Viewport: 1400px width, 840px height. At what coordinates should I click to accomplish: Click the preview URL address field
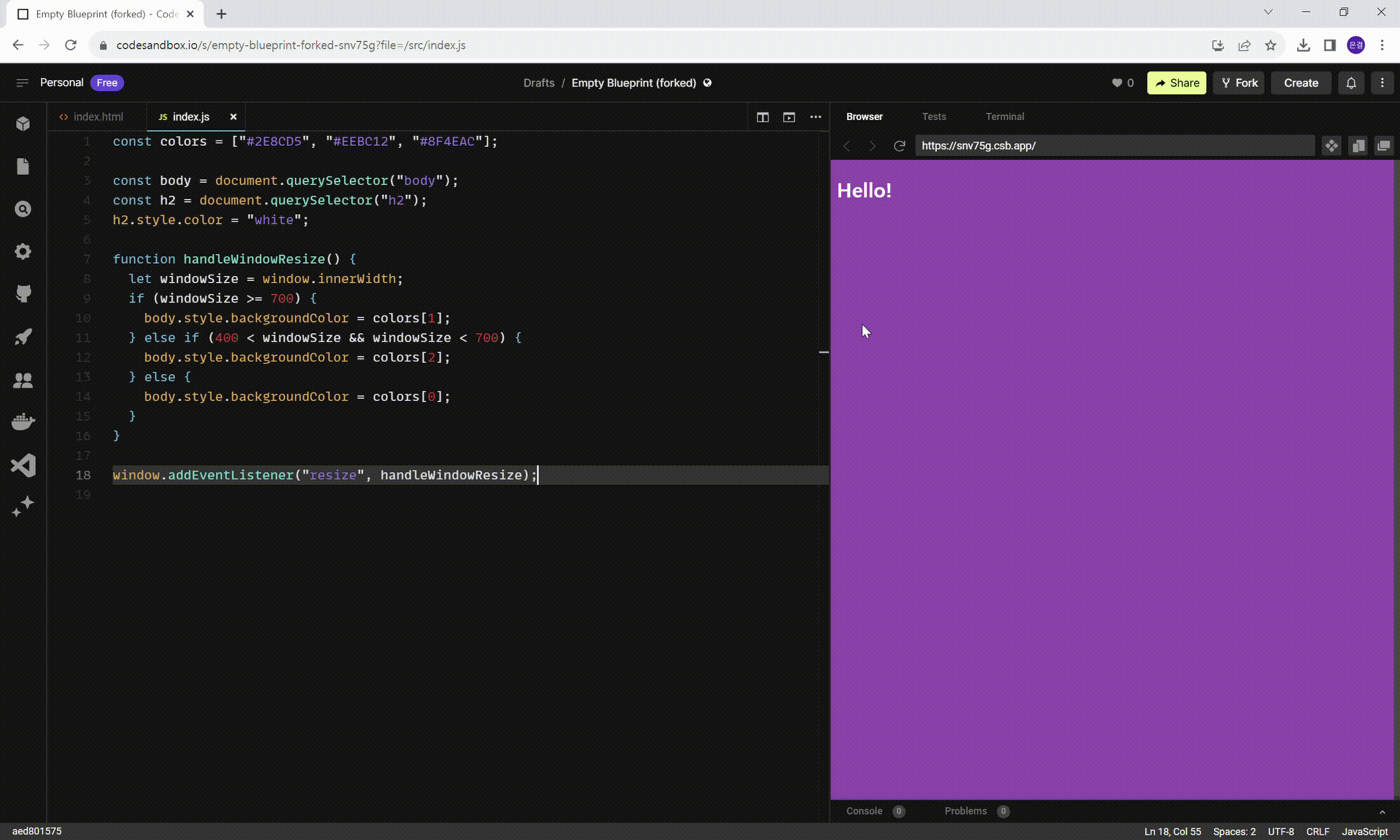(x=1114, y=146)
